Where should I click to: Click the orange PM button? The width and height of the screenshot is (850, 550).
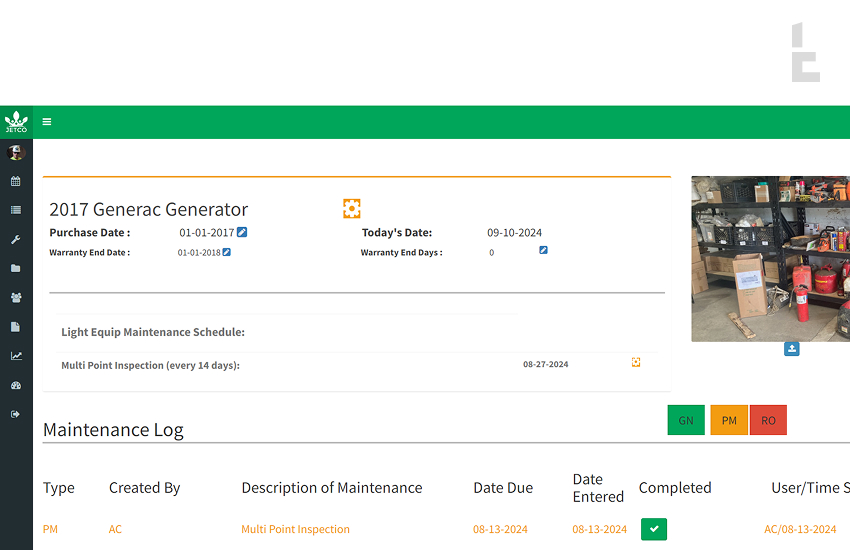(x=729, y=420)
